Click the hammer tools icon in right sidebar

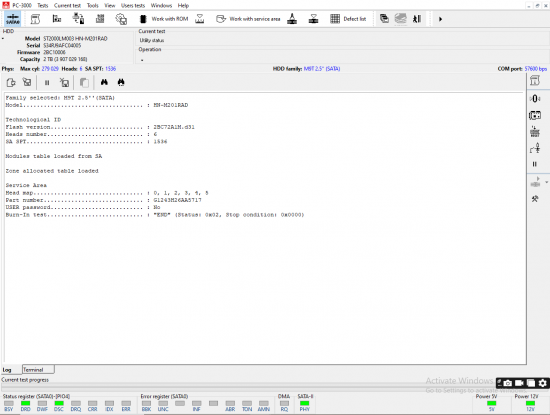click(x=535, y=199)
